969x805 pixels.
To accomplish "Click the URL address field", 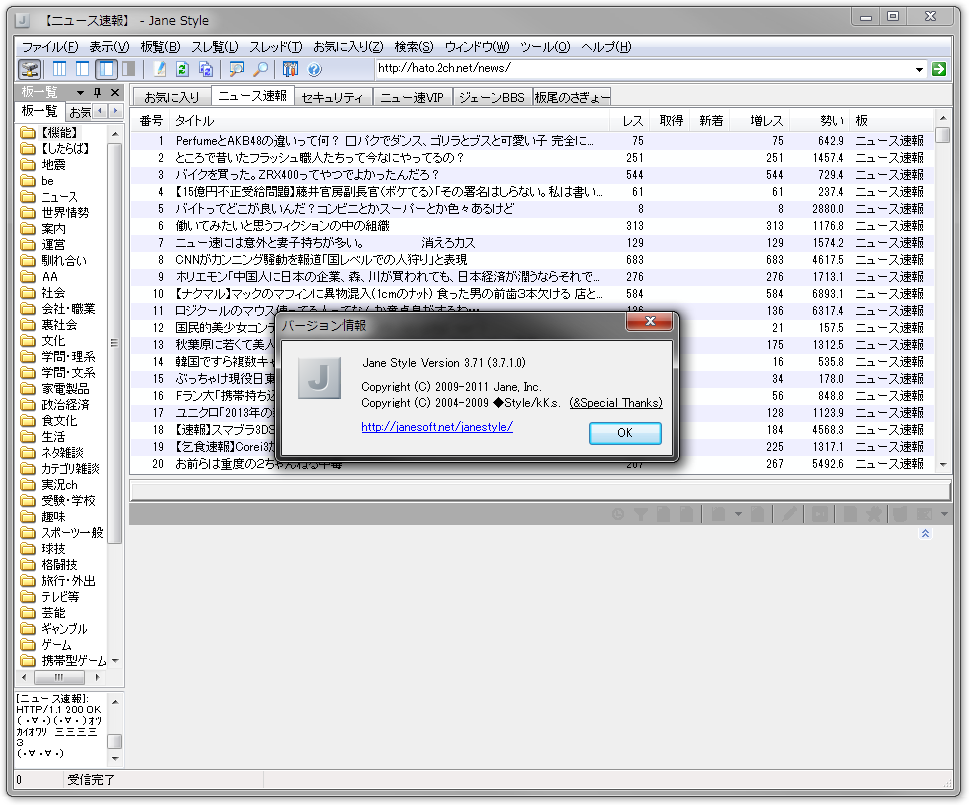I will (645, 69).
